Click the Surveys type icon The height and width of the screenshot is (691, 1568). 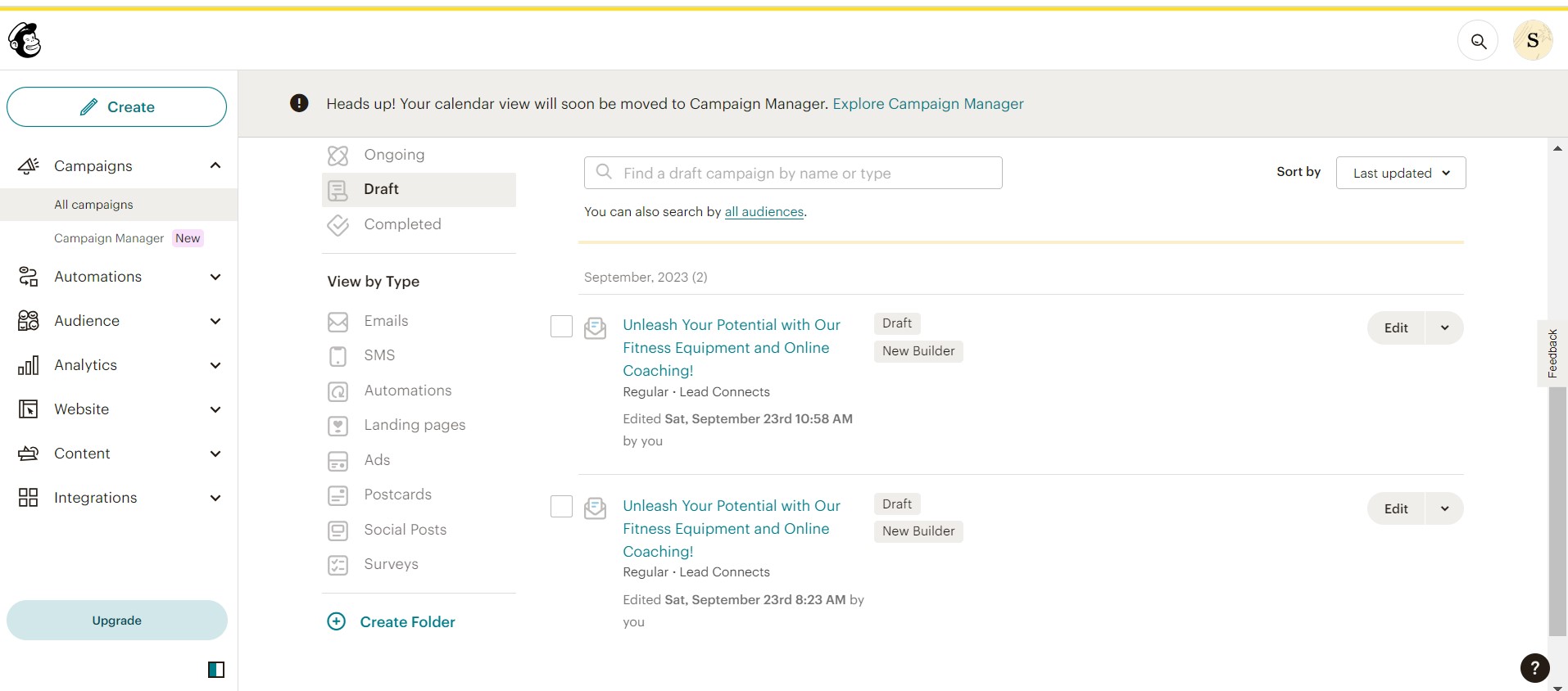[338, 565]
